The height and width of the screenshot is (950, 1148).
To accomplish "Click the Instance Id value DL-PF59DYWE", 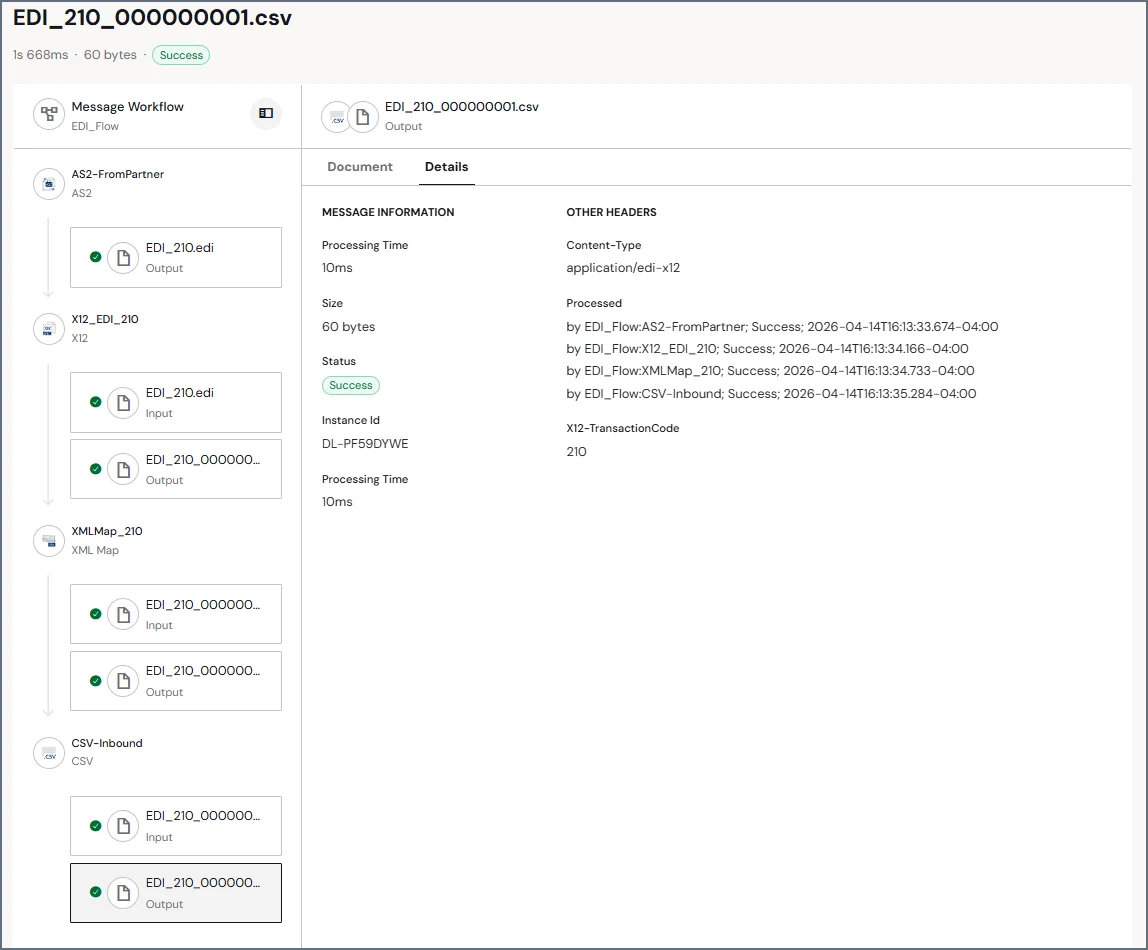I will point(365,444).
